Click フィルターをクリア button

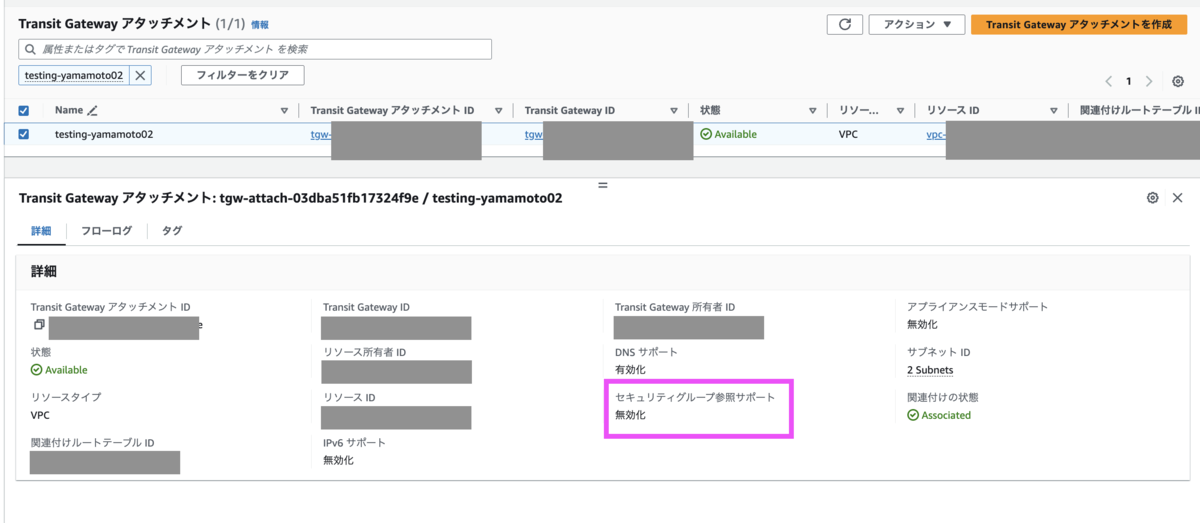(x=243, y=75)
